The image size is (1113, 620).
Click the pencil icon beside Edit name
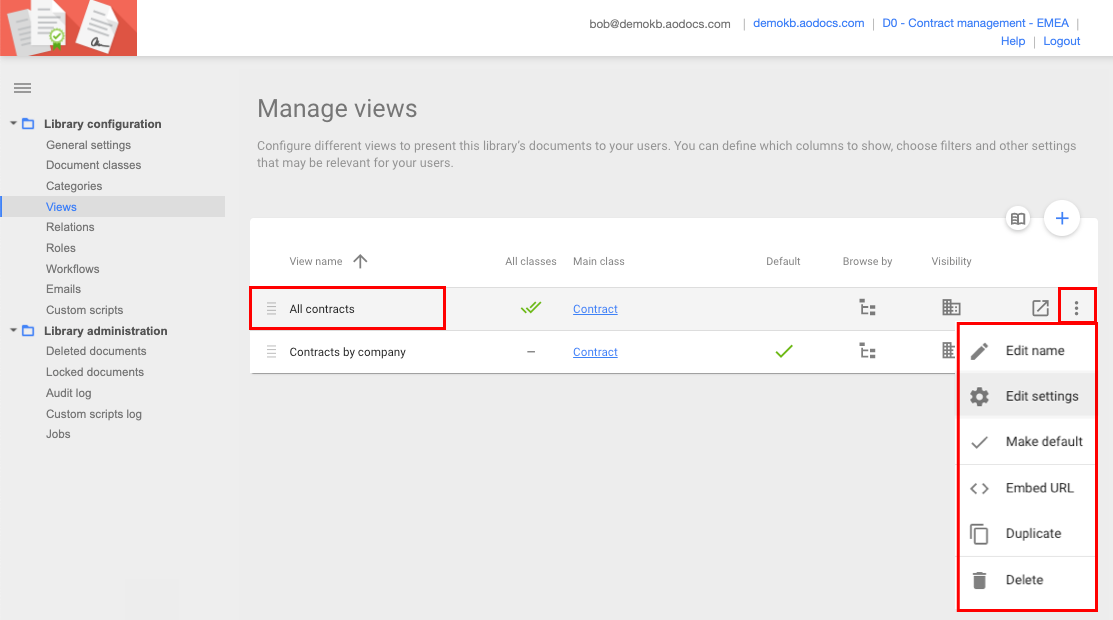[x=980, y=349]
